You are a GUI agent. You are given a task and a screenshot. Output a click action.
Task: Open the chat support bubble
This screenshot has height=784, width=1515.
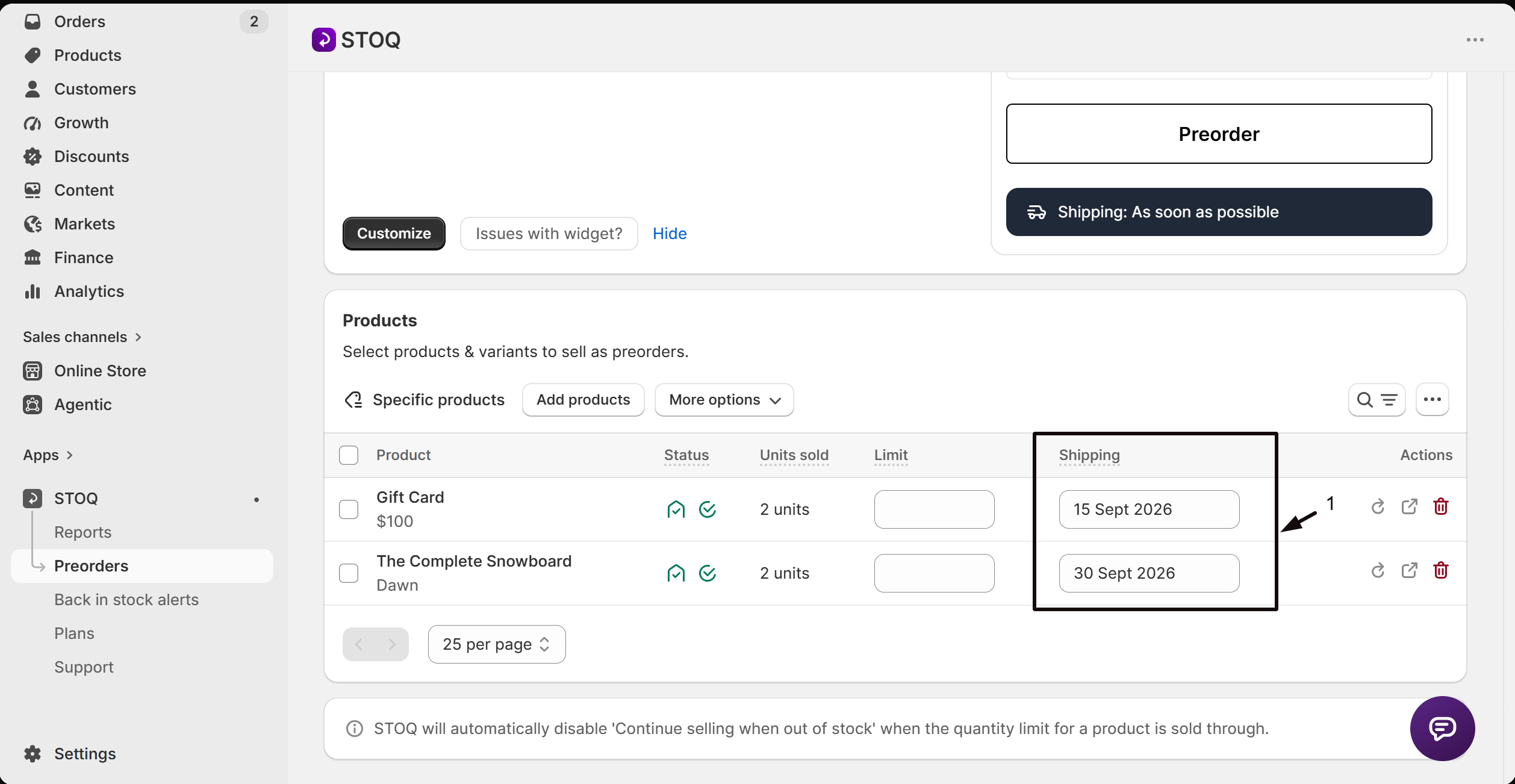[x=1442, y=729]
